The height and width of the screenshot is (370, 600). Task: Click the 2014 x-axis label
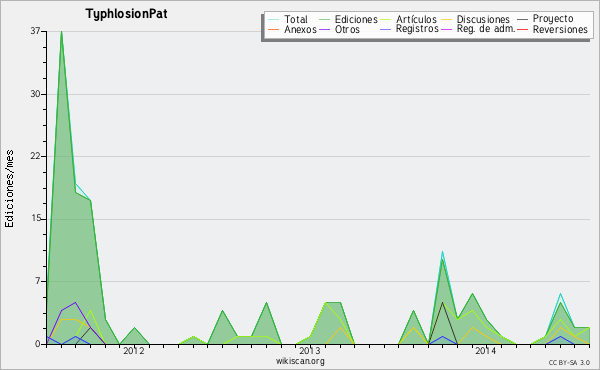486,351
